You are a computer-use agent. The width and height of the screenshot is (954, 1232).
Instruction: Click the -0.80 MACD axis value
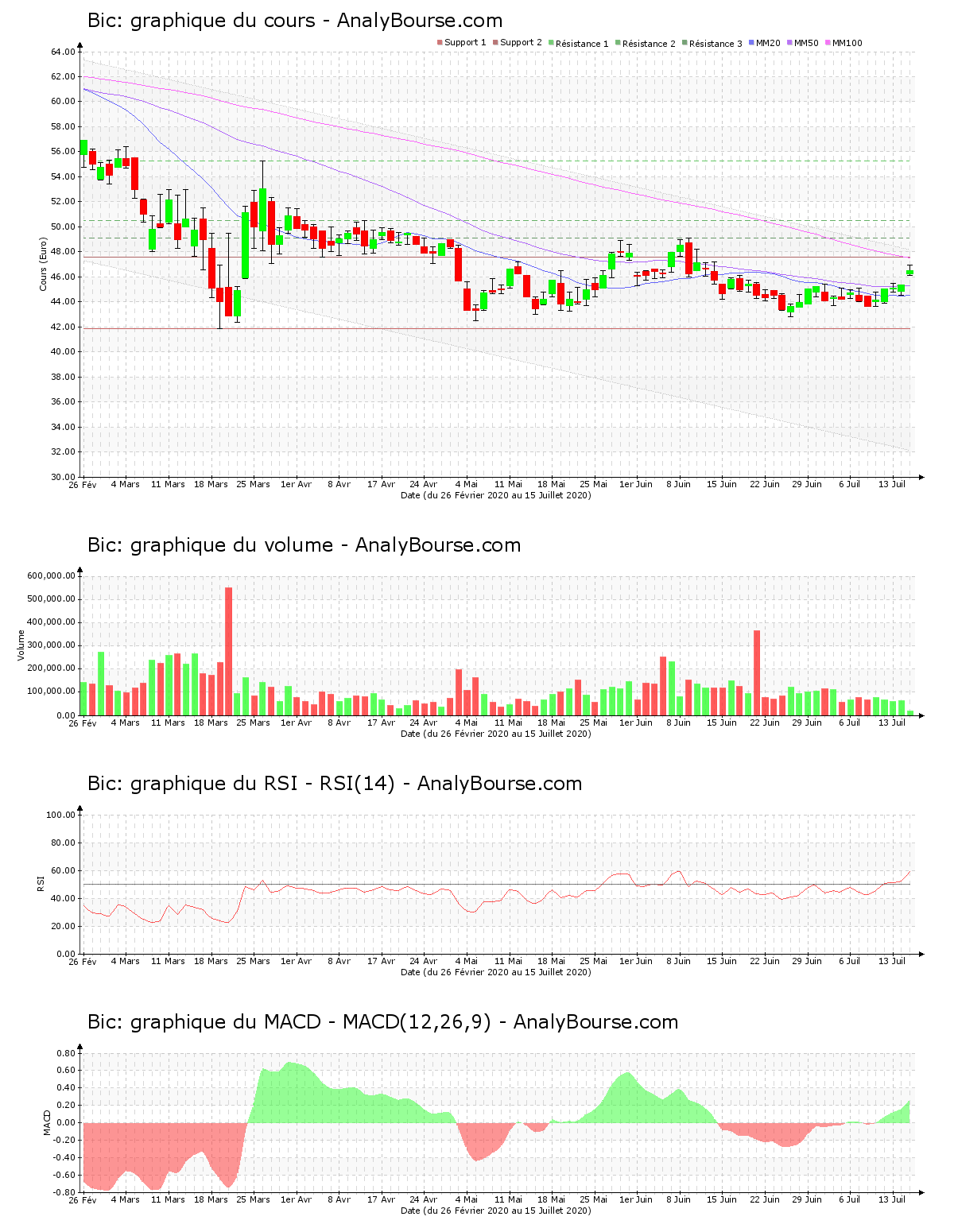click(64, 1192)
